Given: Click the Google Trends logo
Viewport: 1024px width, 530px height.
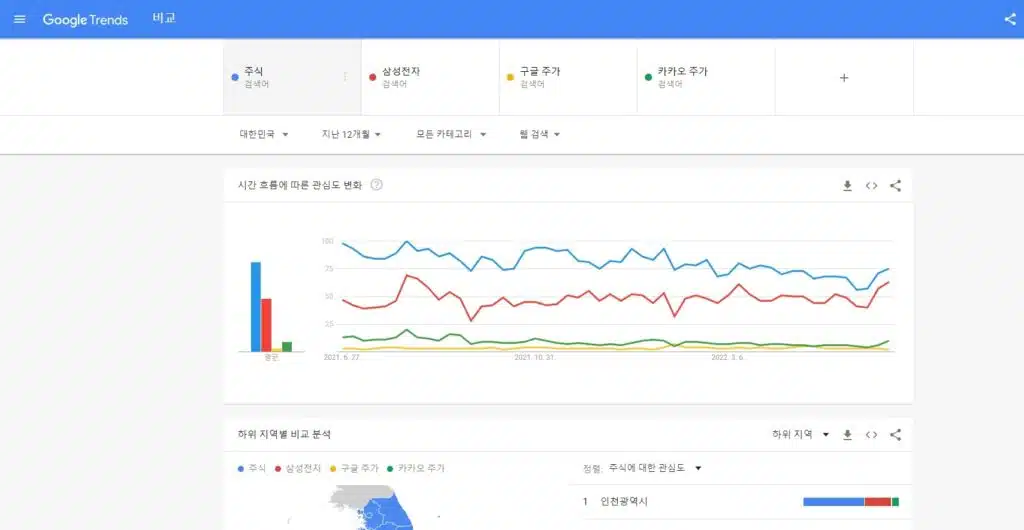Looking at the screenshot, I should pyautogui.click(x=85, y=20).
